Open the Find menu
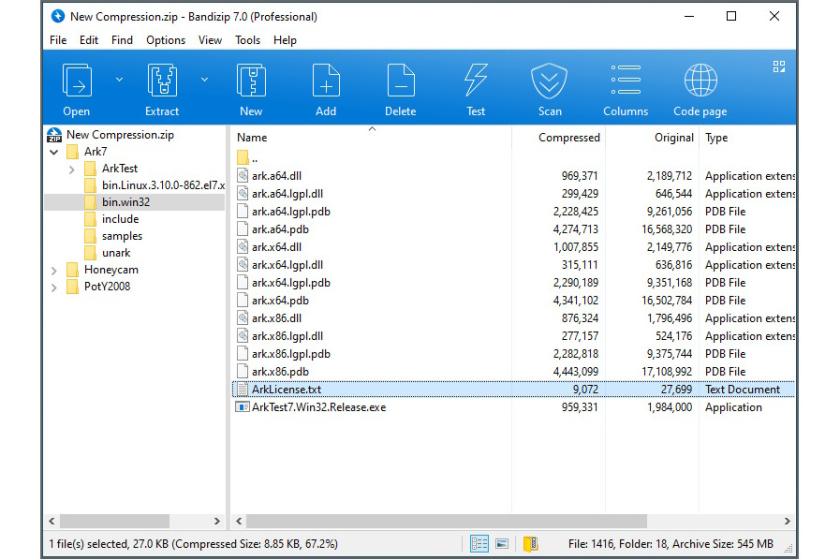Screen dimensions: 840x560 coord(122,40)
